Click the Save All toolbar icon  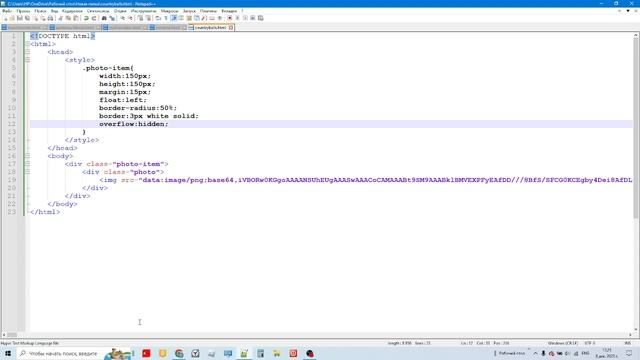pos(27,18)
